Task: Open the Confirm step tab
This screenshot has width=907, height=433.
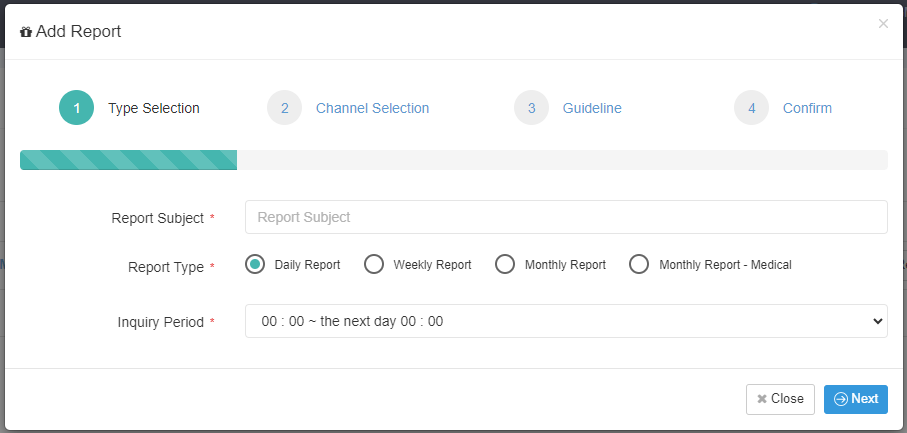Action: [x=808, y=108]
